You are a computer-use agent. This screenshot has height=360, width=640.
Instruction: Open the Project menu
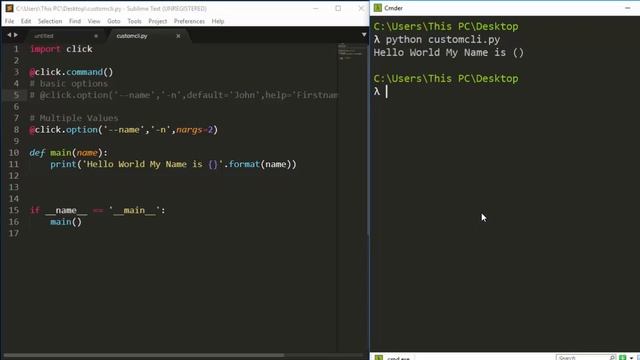tap(158, 21)
